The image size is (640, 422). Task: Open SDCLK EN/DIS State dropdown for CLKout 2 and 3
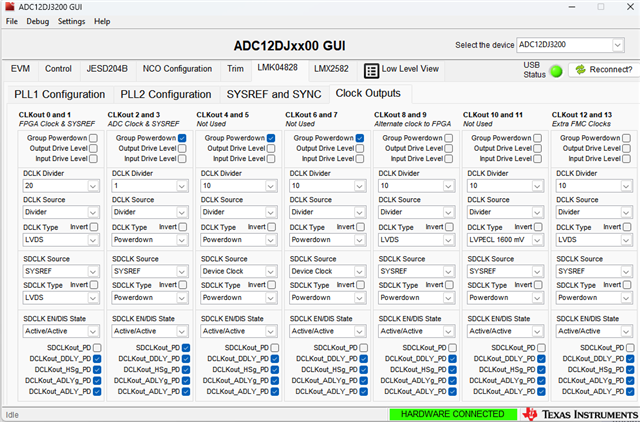click(x=150, y=331)
